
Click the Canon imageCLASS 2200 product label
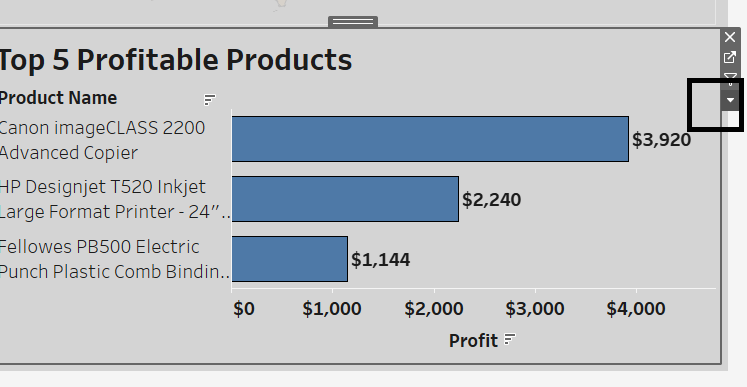click(102, 140)
